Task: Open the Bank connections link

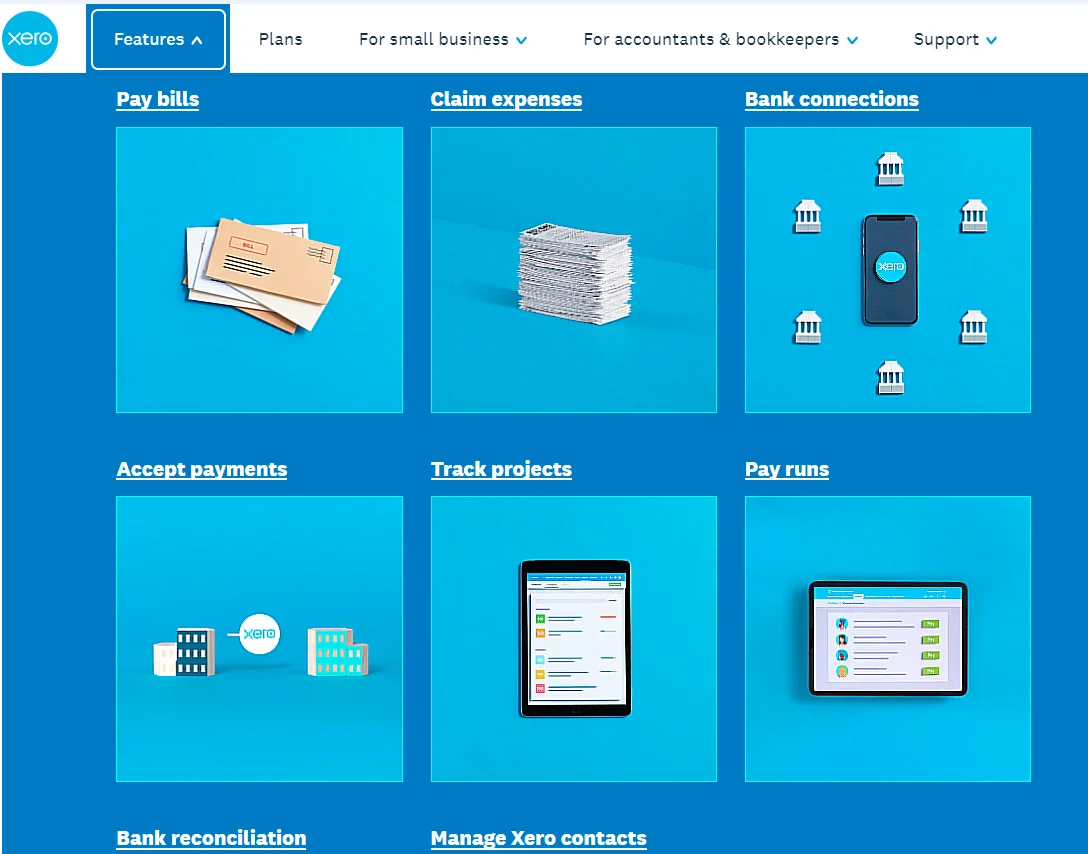Action: coord(831,99)
